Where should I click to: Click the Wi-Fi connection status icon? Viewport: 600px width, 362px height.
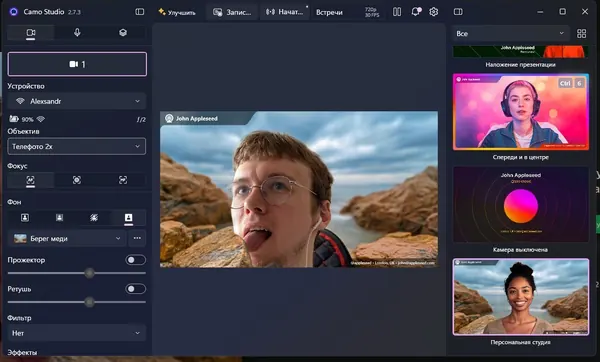(x=41, y=119)
